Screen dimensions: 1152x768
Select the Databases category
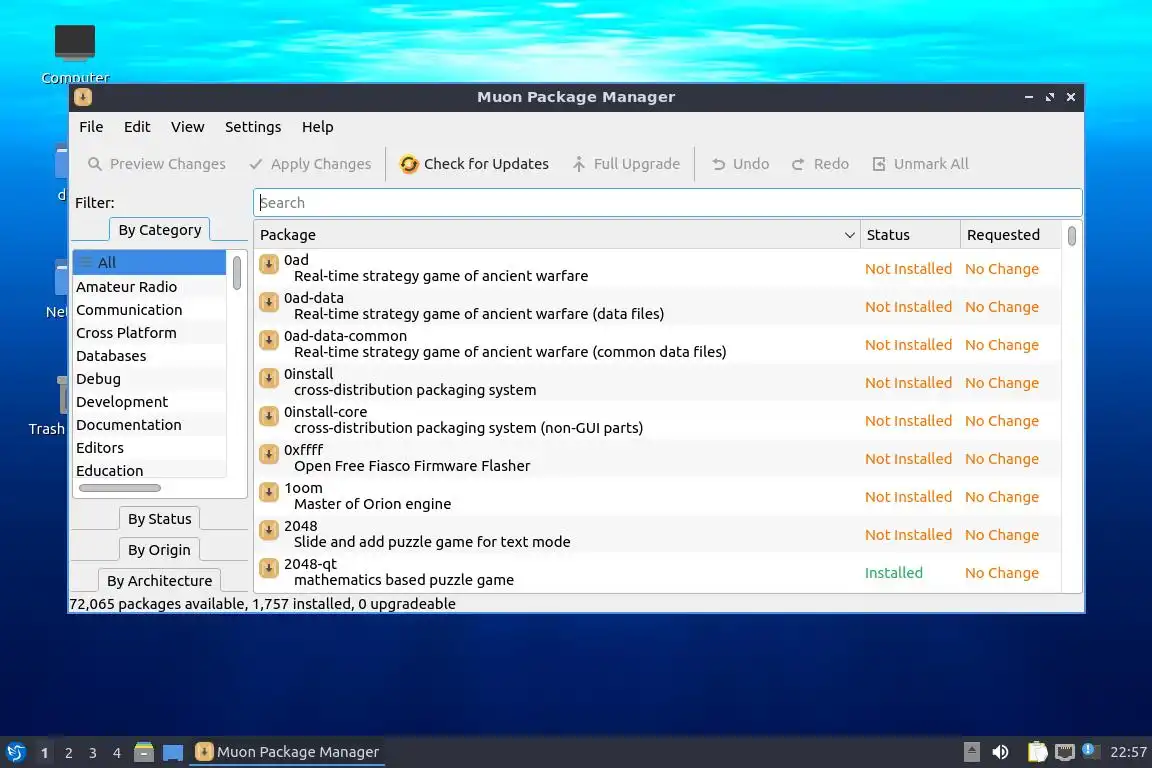pos(150,356)
